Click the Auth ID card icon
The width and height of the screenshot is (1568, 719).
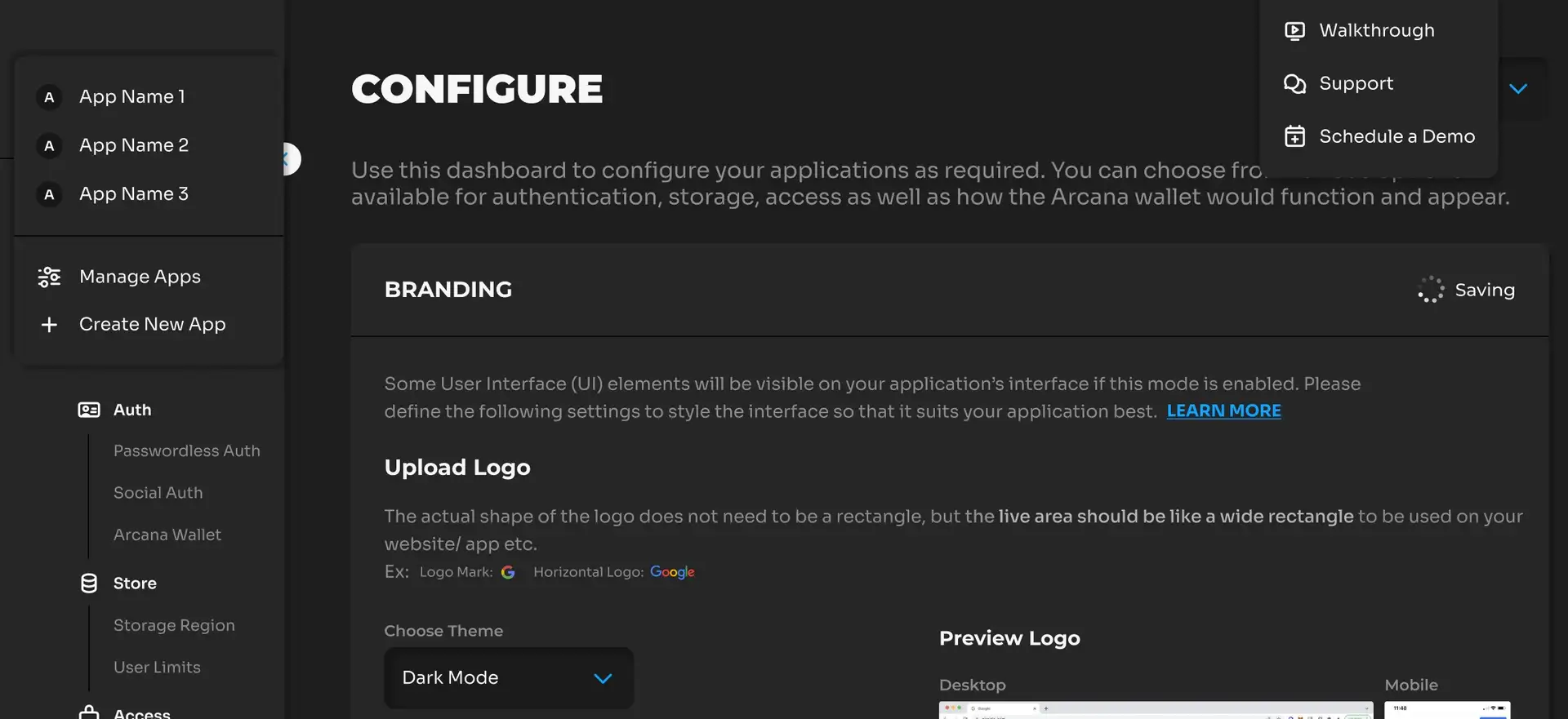point(89,410)
